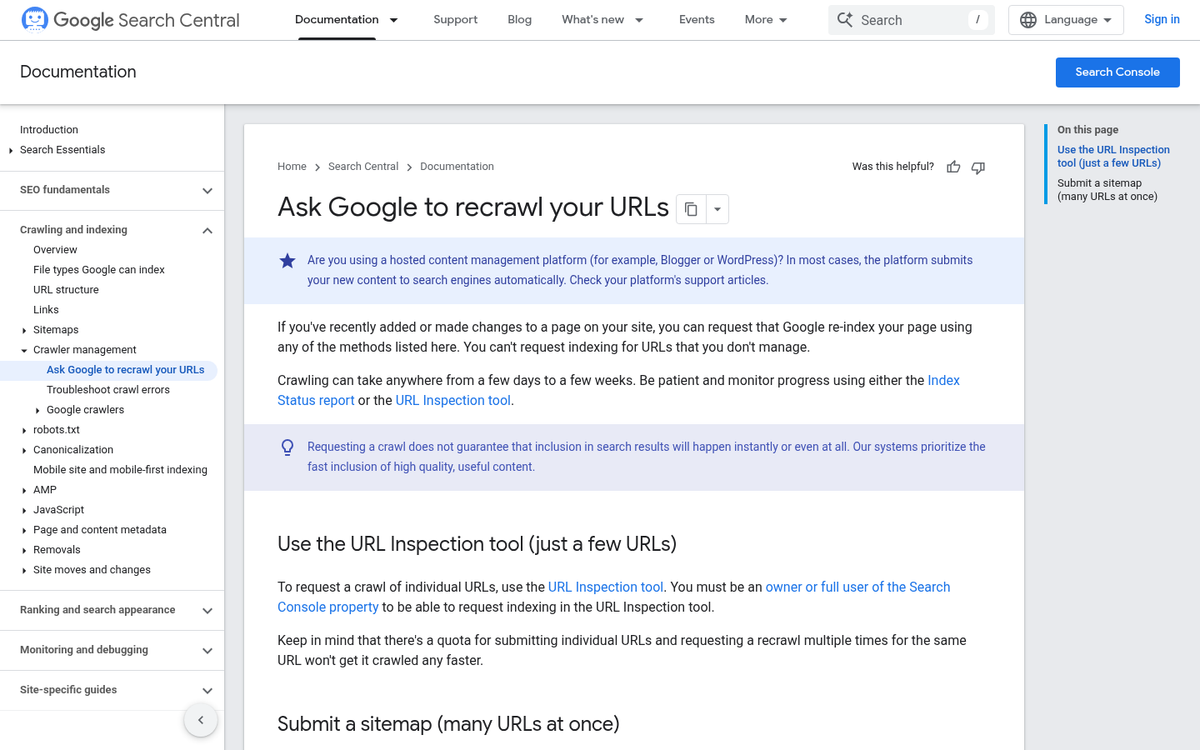This screenshot has height=750, width=1200.
Task: Expand the More menu in the top bar
Action: click(x=765, y=19)
